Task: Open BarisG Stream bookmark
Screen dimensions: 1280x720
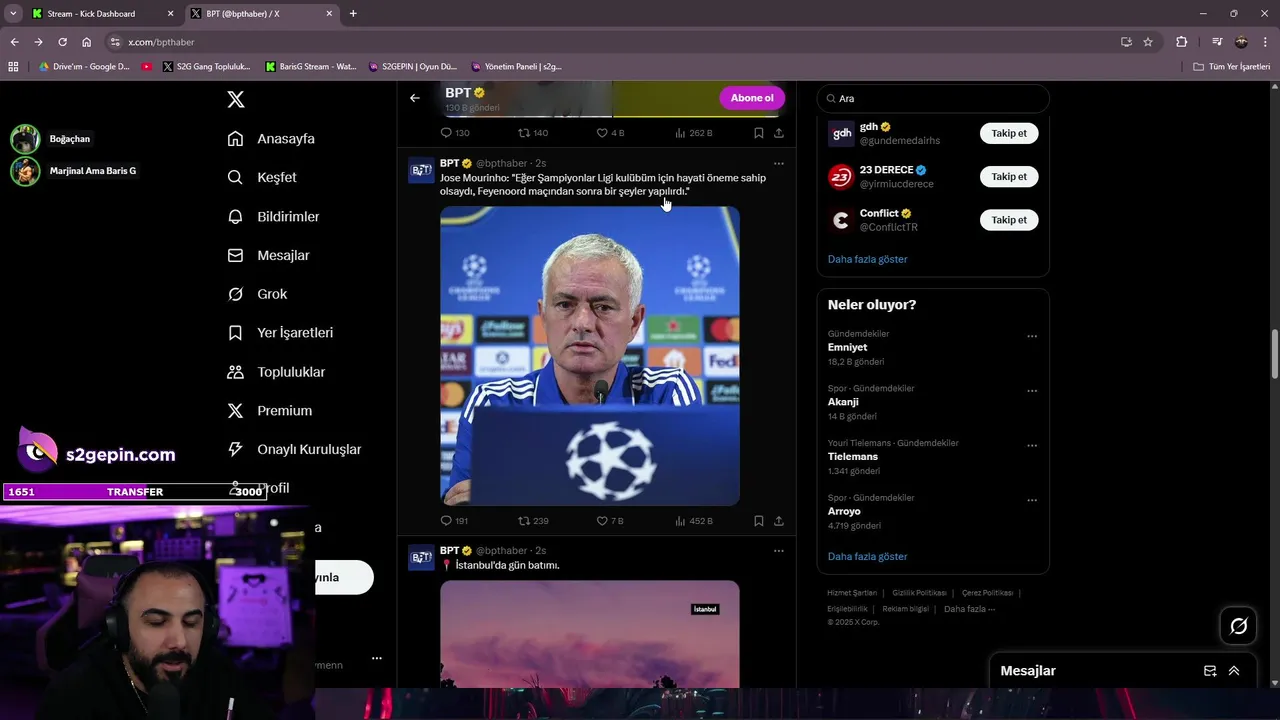Action: 311,67
